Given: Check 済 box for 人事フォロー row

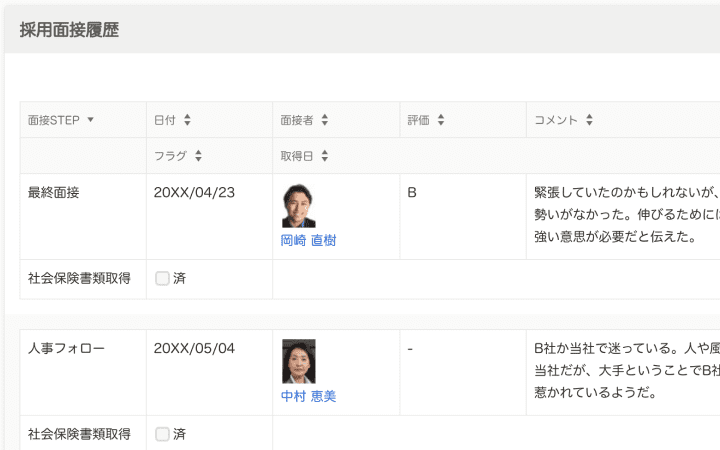Looking at the screenshot, I should [162, 434].
